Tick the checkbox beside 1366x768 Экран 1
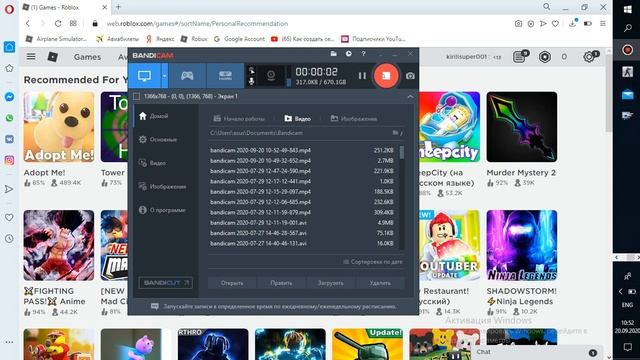 [136, 96]
